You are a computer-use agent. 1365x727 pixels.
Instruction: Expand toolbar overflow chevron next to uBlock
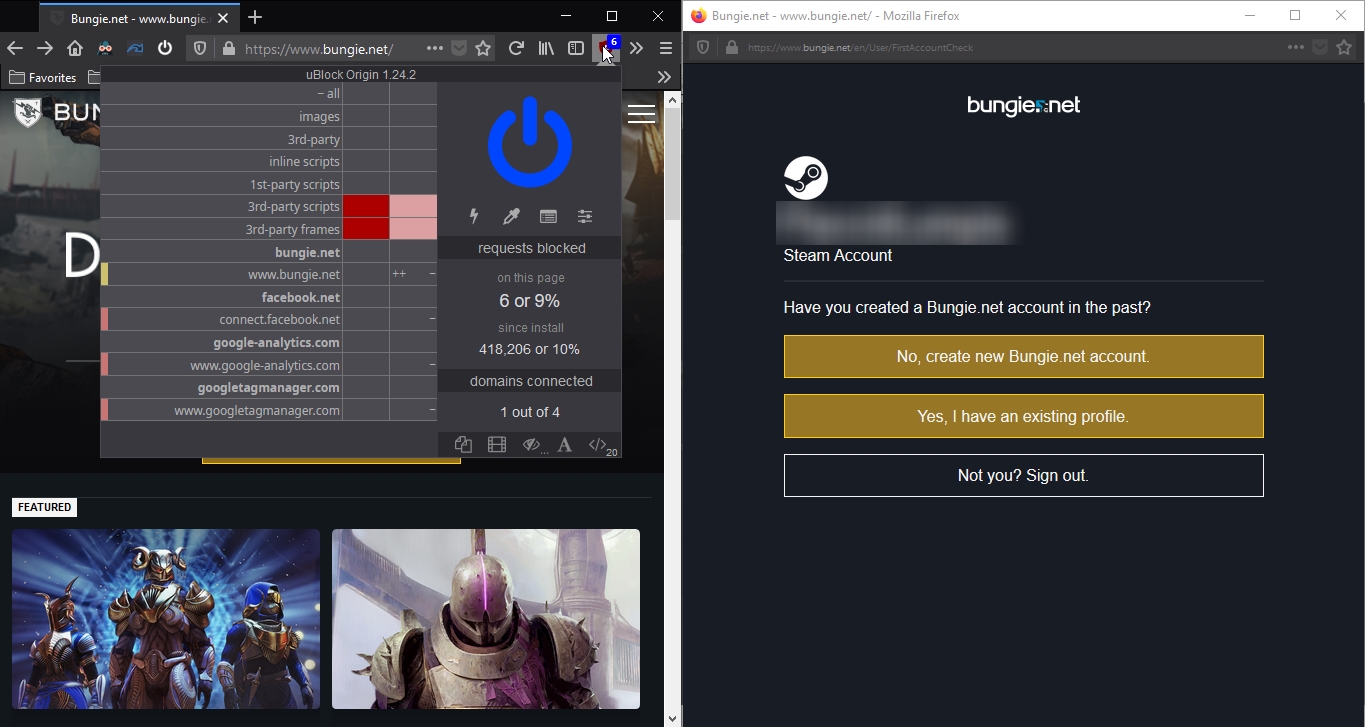point(636,48)
